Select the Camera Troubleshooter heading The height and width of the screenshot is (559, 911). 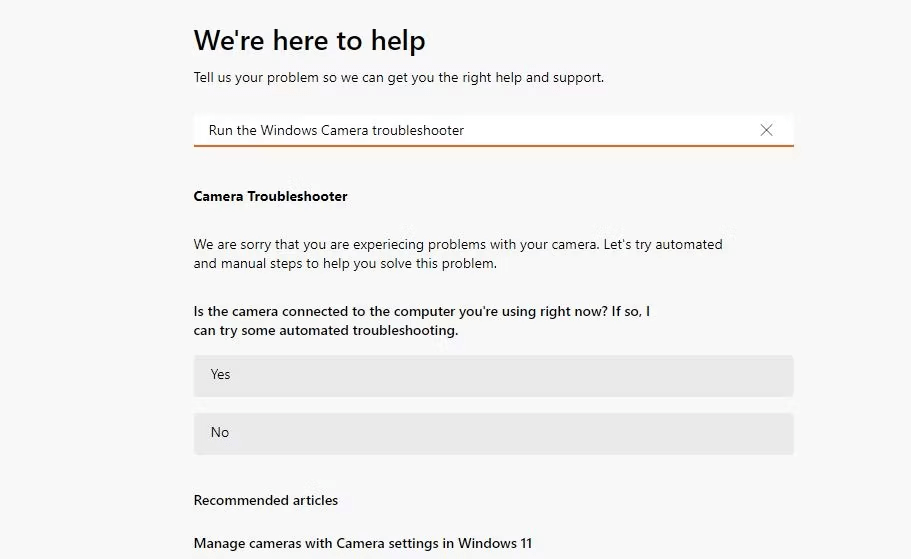(270, 196)
